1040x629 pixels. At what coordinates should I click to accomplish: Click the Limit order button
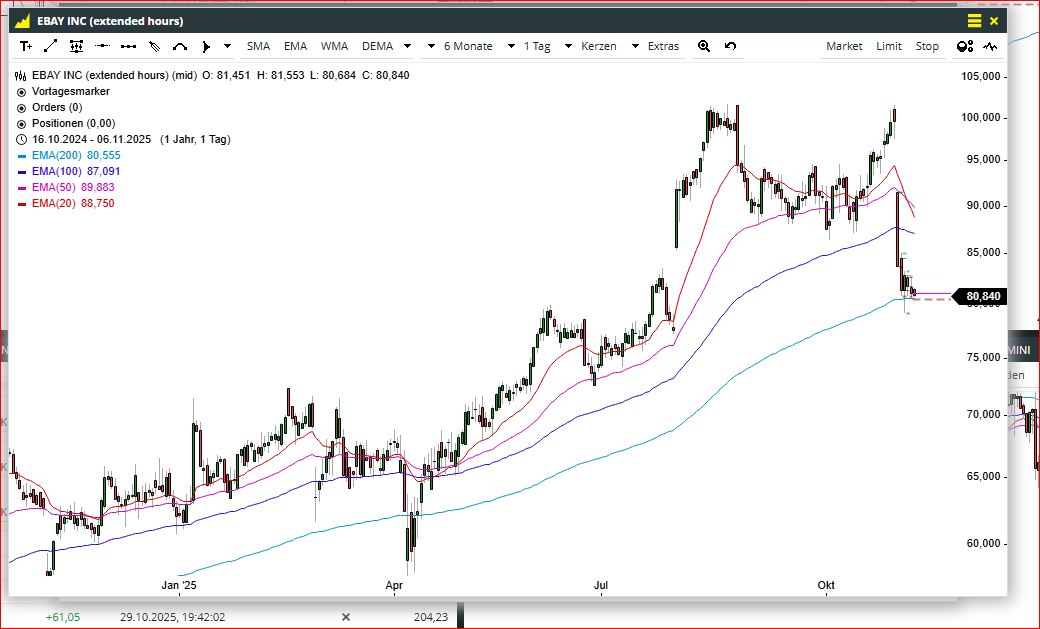pyautogui.click(x=889, y=46)
